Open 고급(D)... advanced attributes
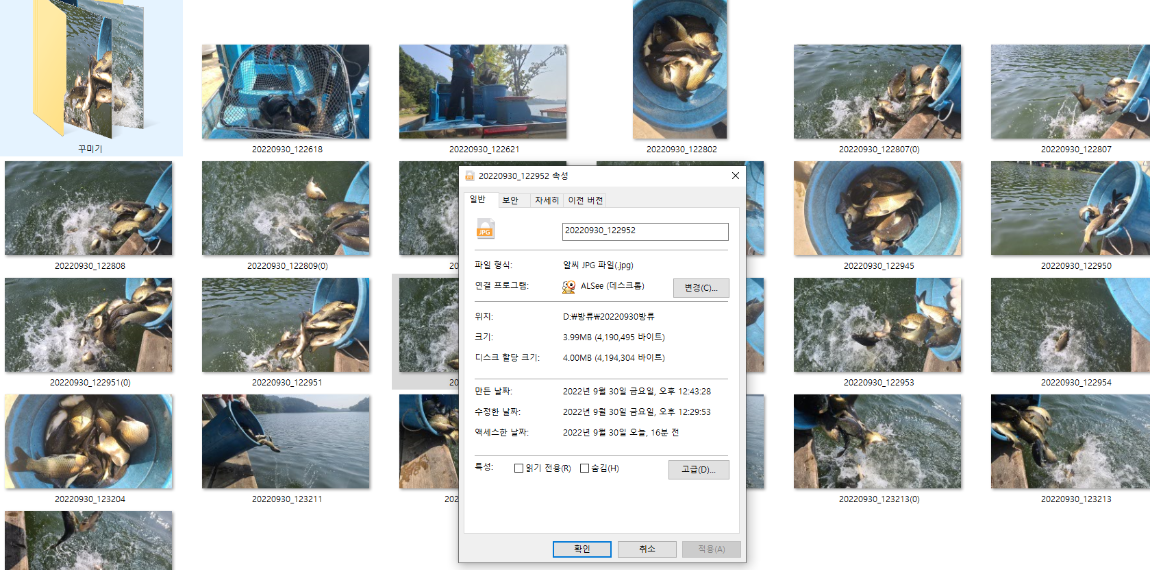1150x570 pixels. click(699, 469)
